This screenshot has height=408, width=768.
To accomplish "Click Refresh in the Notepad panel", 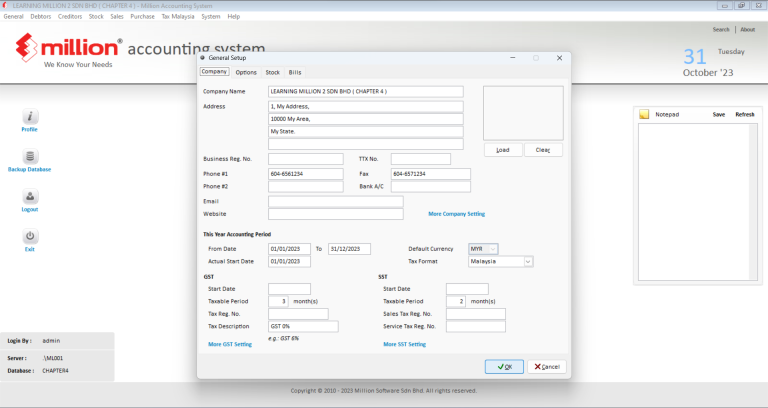I will [x=745, y=115].
